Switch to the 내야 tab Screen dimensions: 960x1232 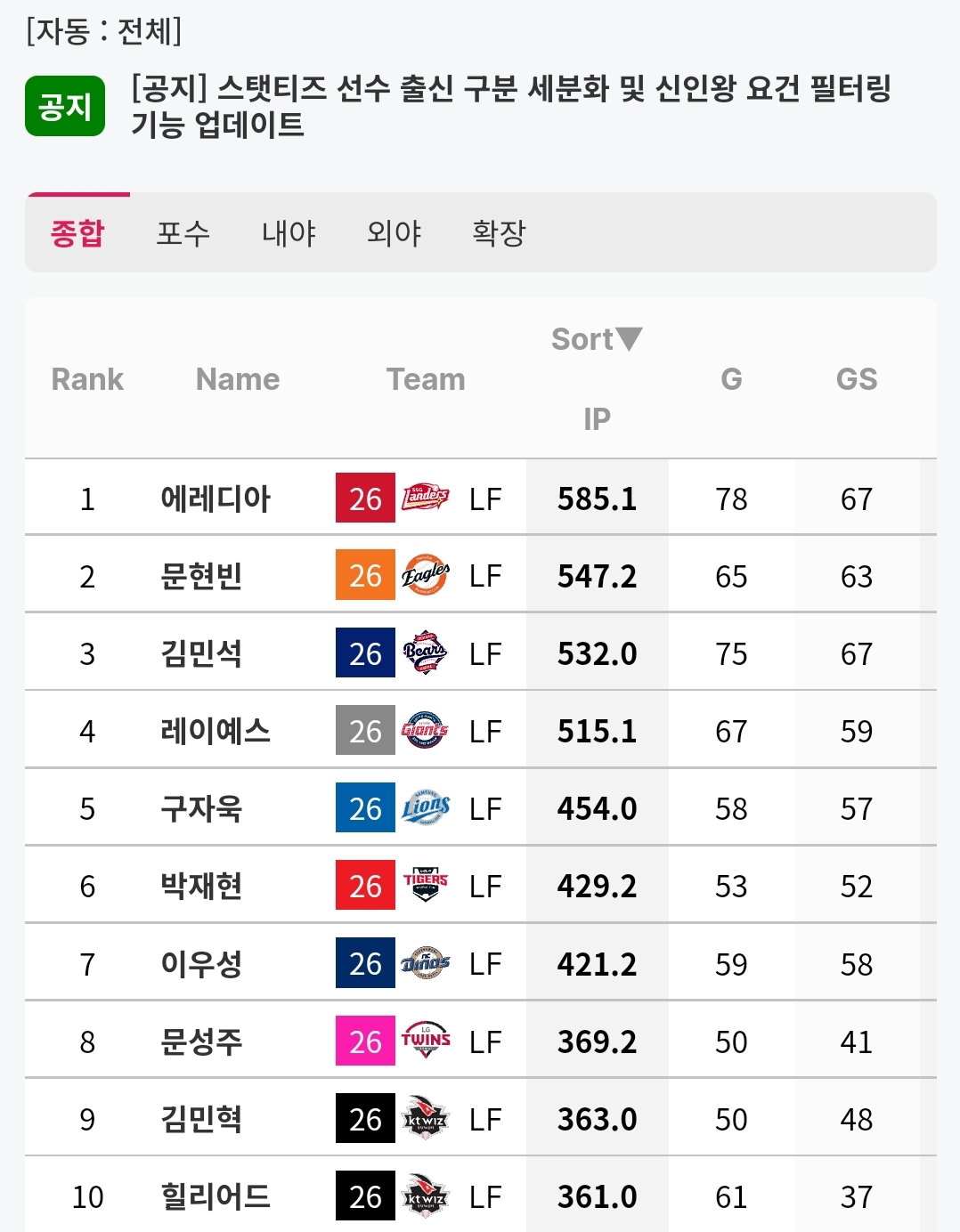(289, 233)
